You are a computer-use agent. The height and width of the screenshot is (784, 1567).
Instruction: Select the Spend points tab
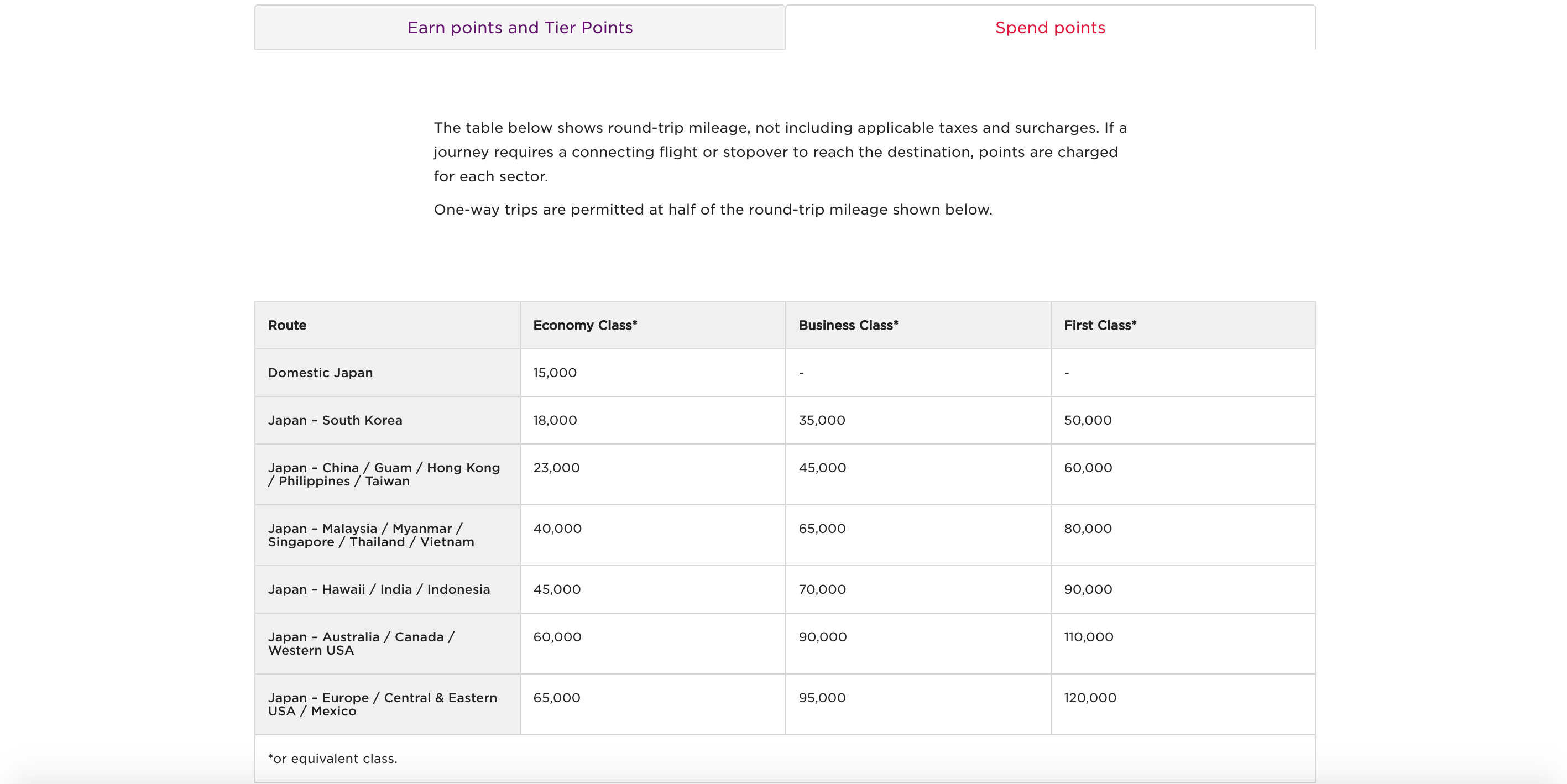click(1049, 28)
